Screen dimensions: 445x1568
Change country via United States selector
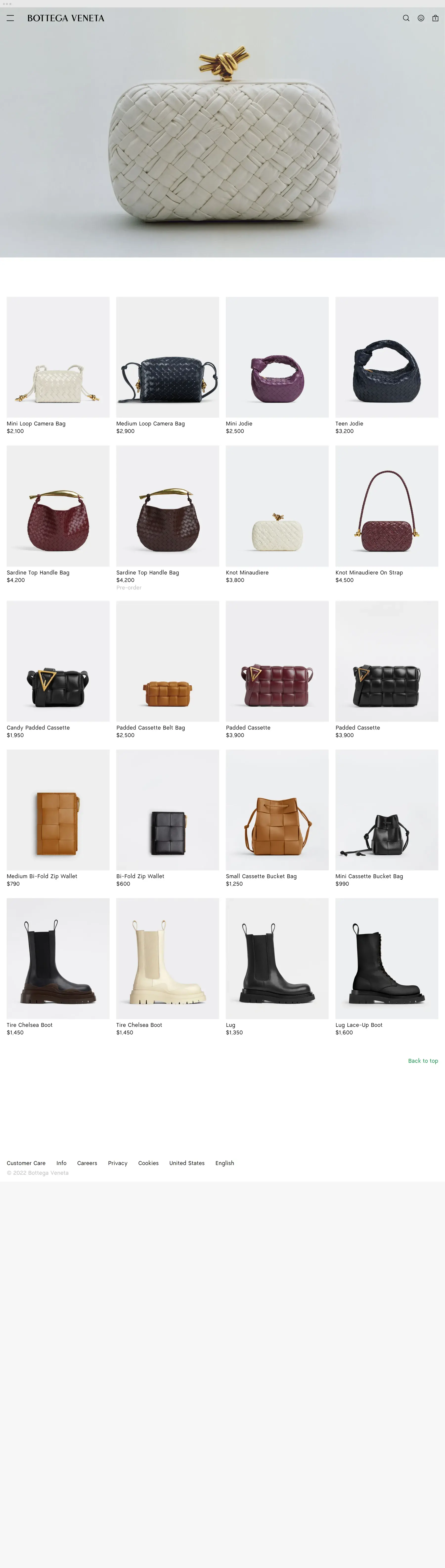click(x=187, y=1163)
